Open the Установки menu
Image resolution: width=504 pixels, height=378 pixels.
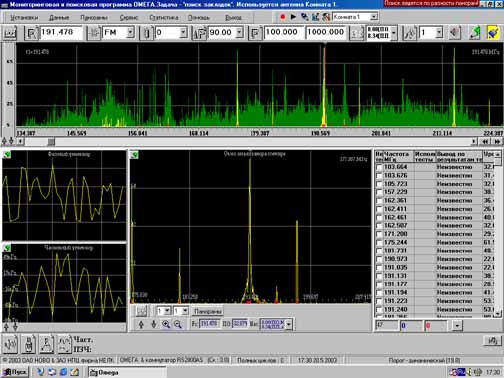click(24, 17)
